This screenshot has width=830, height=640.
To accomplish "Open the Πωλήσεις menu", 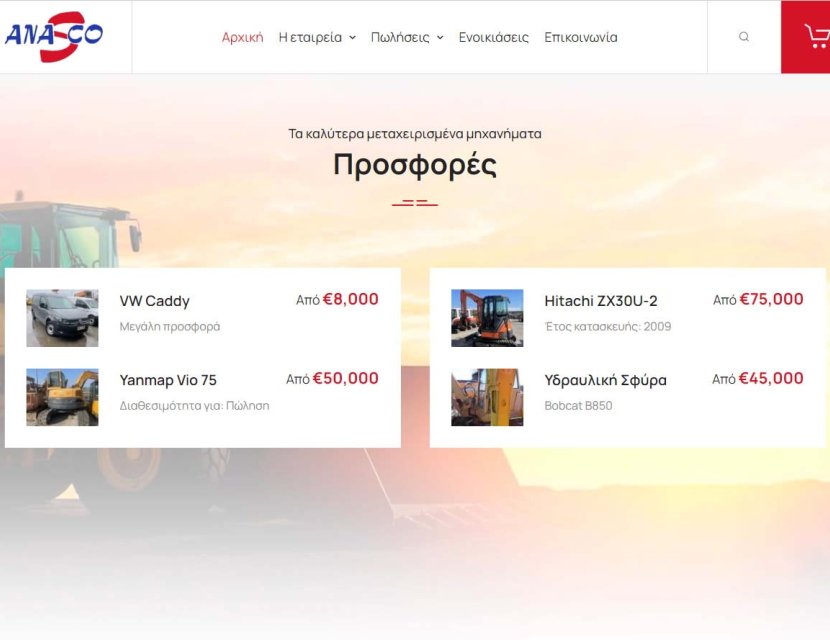I will [400, 37].
